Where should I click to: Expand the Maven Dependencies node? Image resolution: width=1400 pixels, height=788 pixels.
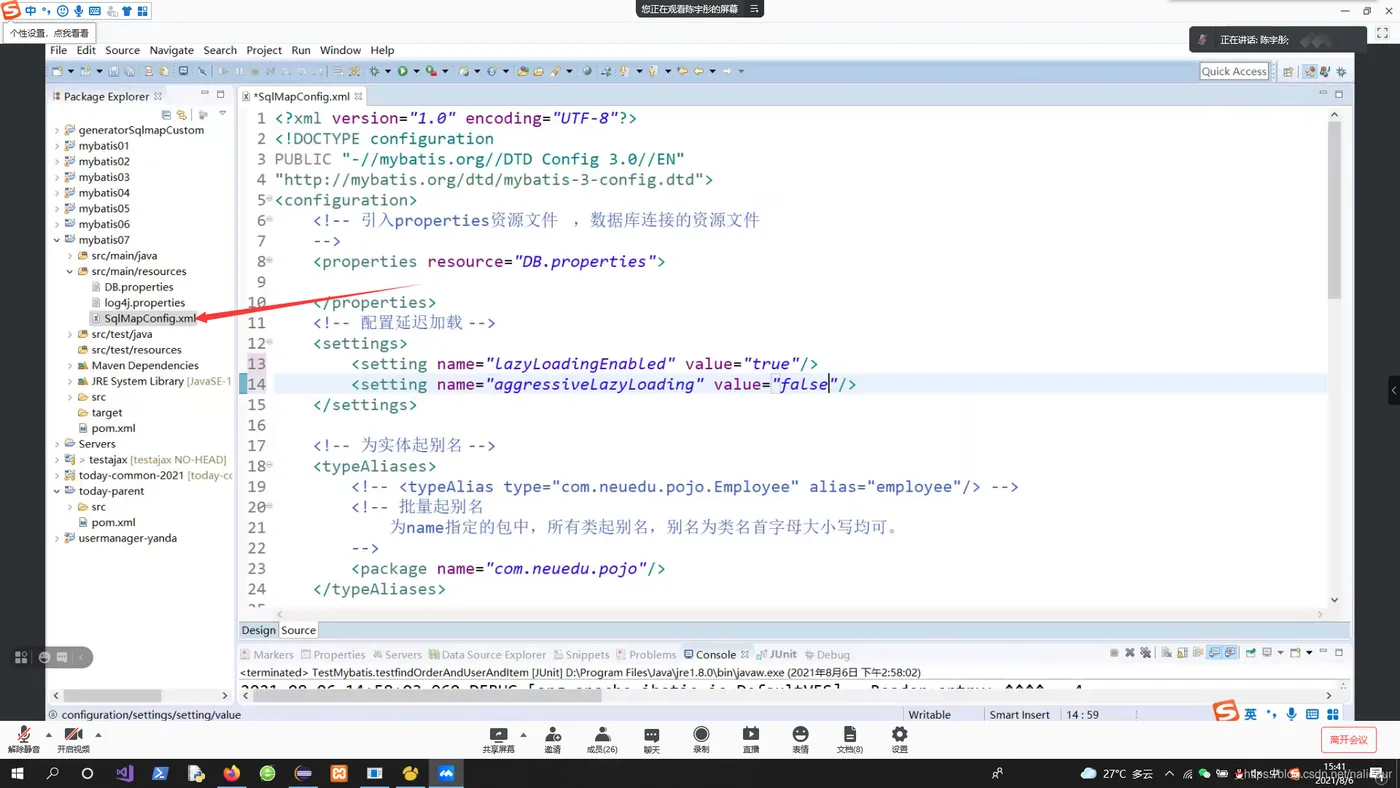point(70,366)
